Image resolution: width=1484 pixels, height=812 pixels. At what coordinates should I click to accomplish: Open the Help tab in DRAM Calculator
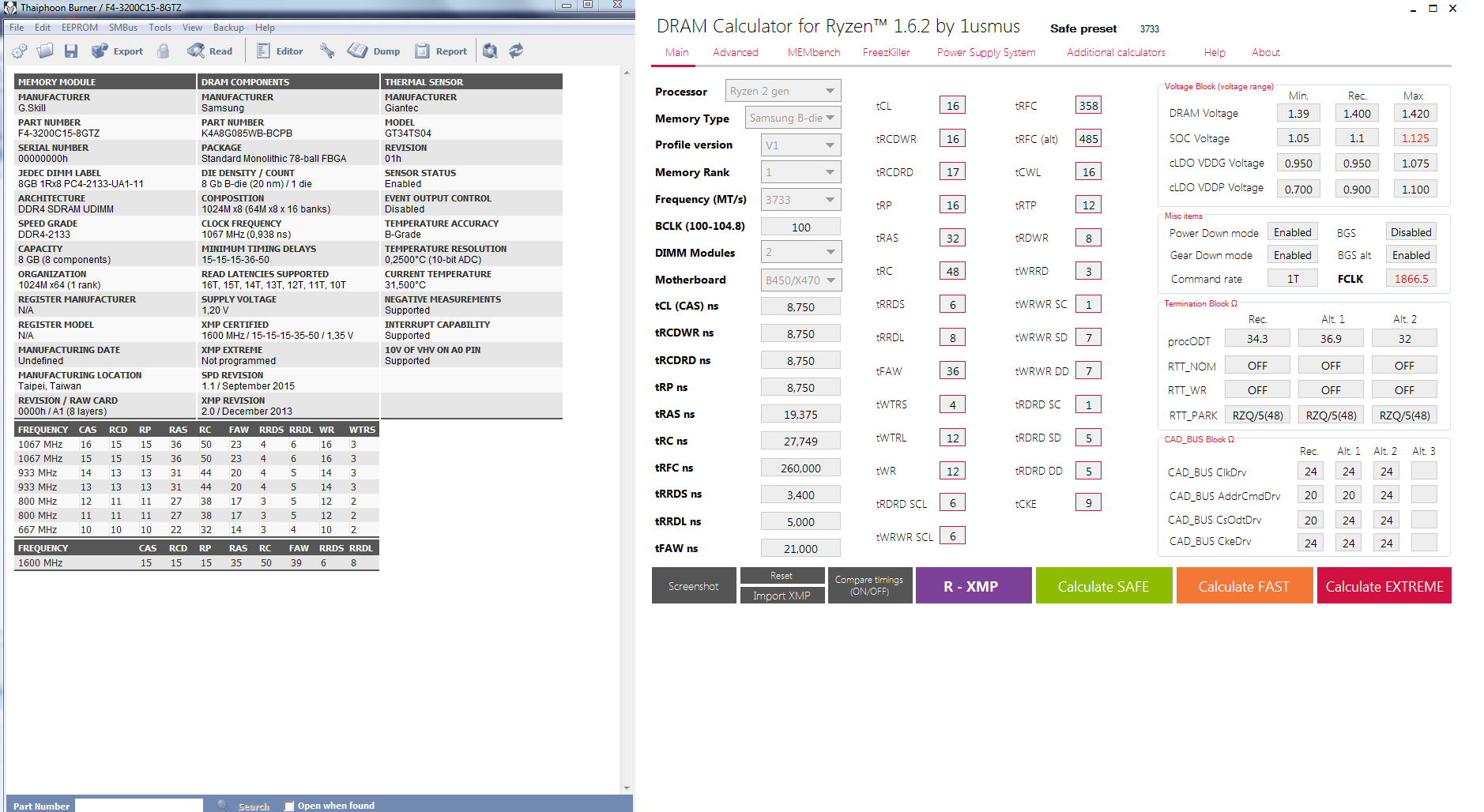click(x=1215, y=53)
